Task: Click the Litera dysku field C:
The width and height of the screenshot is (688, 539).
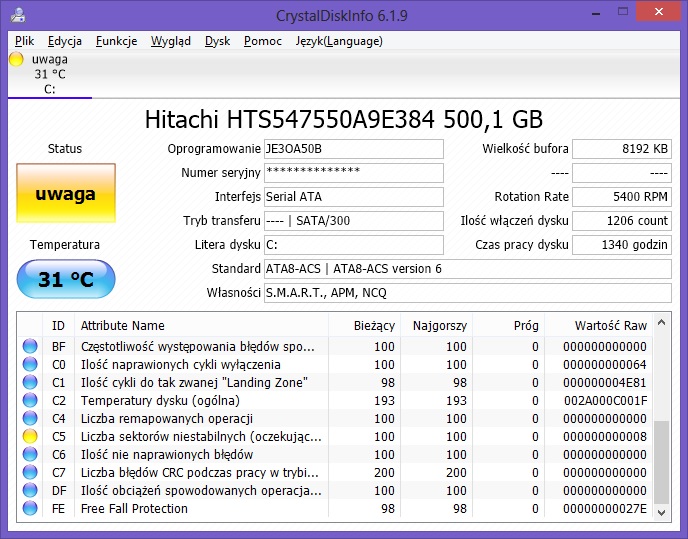Action: [x=354, y=245]
